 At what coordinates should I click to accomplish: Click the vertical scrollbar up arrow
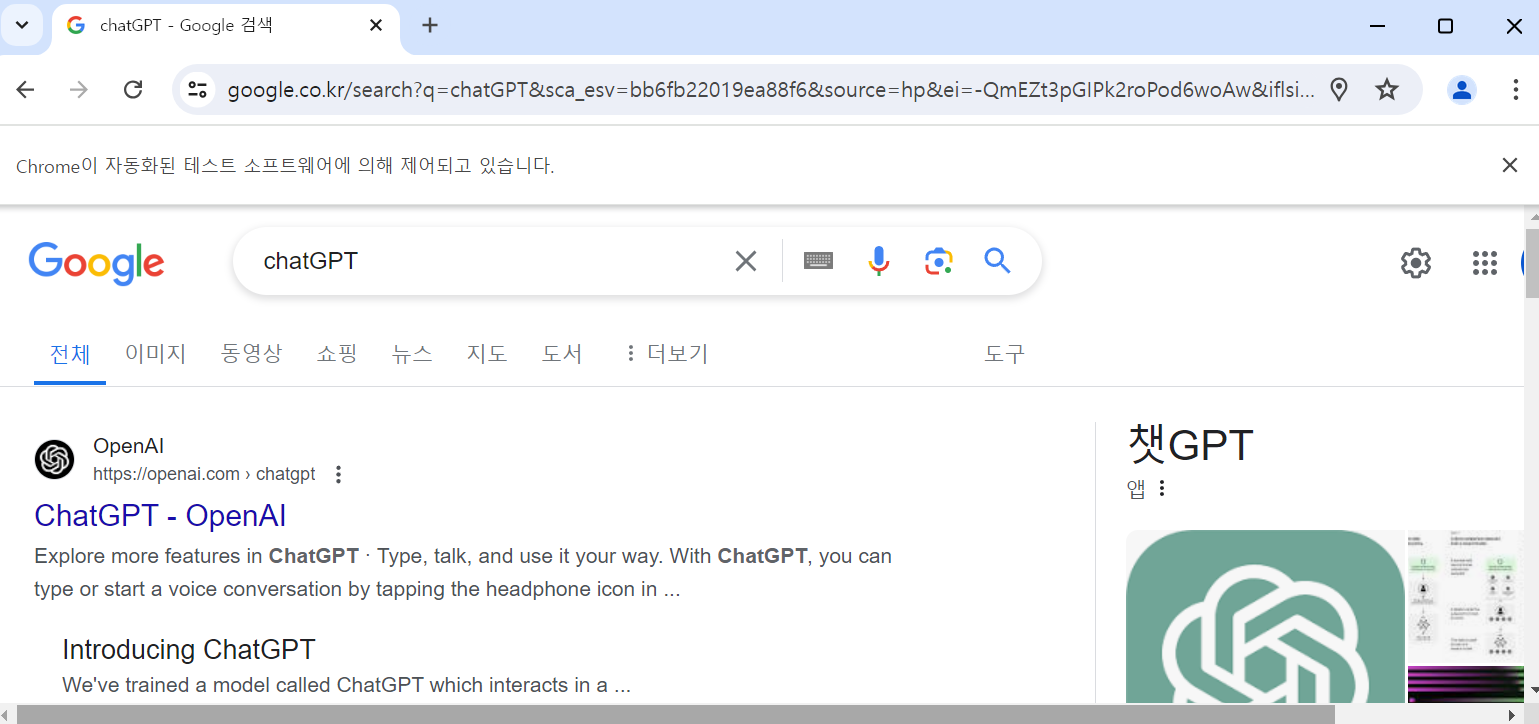(x=1531, y=217)
